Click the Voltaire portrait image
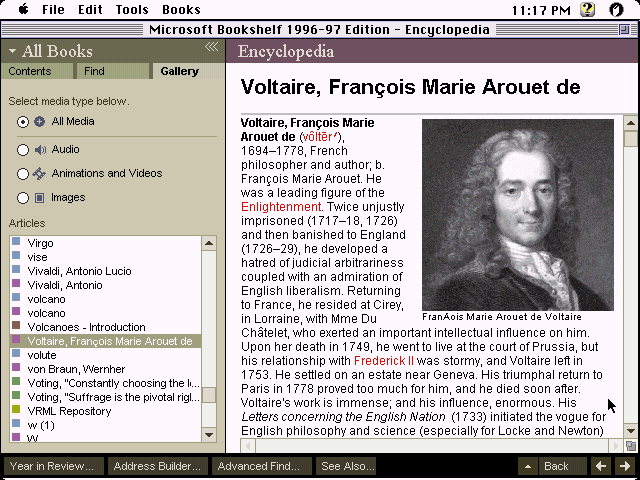This screenshot has height=480, width=640. pos(516,214)
